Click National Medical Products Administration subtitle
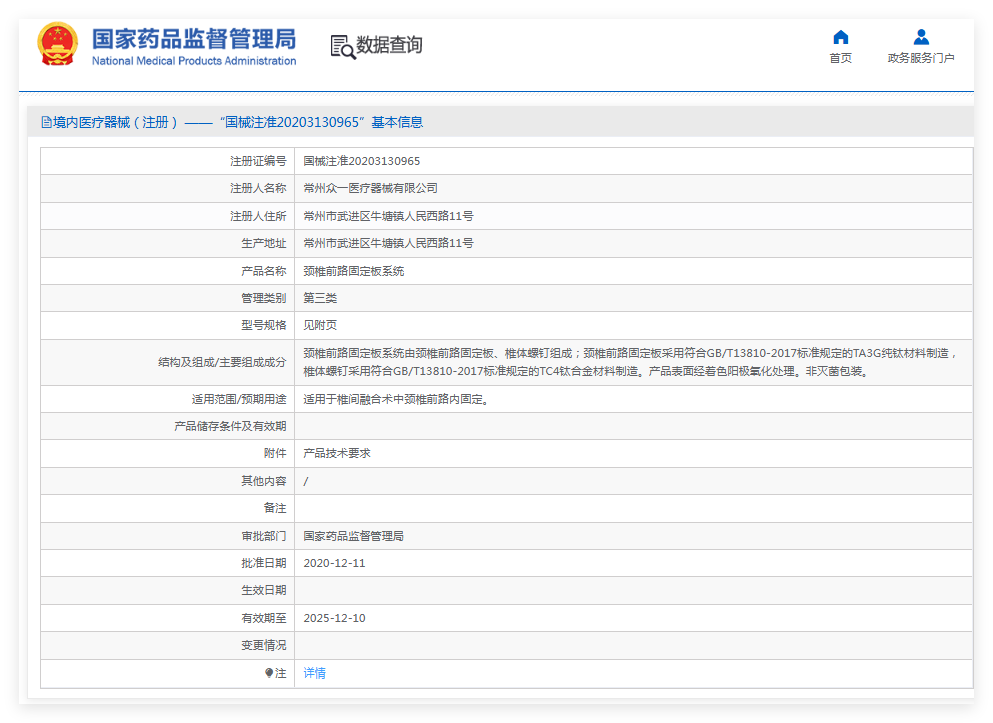 coord(194,61)
